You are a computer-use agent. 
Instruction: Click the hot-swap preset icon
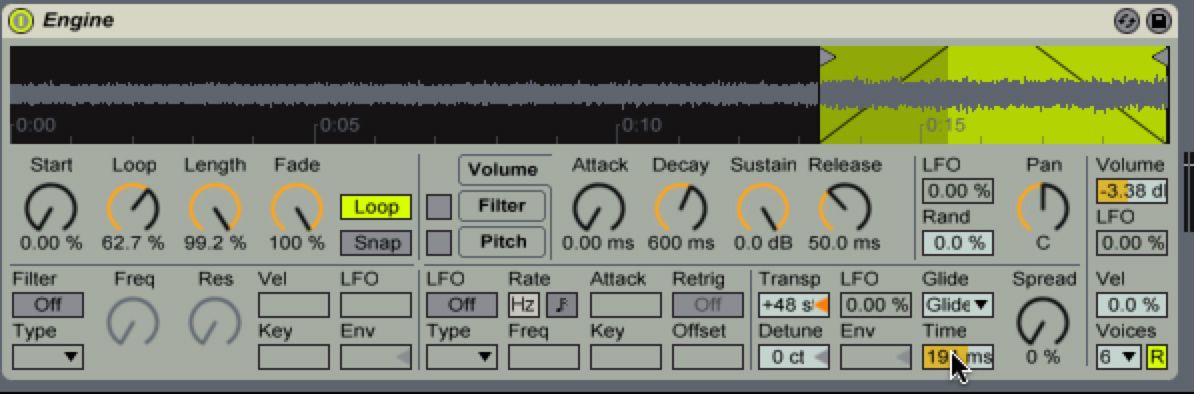coord(1126,21)
